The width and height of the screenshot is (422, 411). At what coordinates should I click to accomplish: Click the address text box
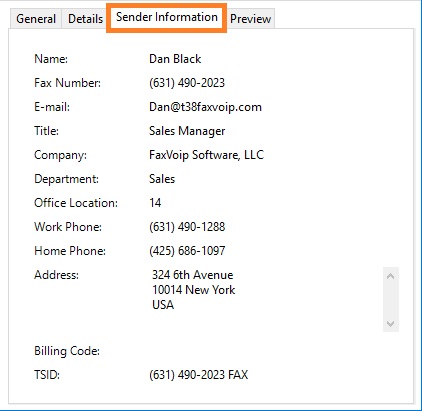click(266, 299)
